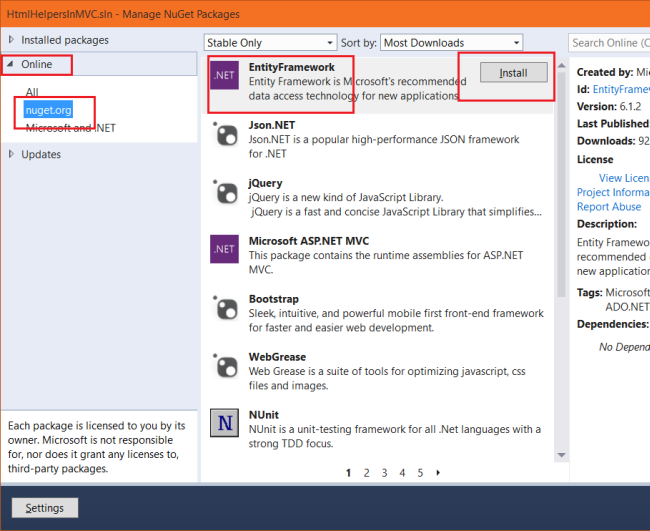
Task: Click the next page arrow in pagination
Action: pyautogui.click(x=438, y=473)
